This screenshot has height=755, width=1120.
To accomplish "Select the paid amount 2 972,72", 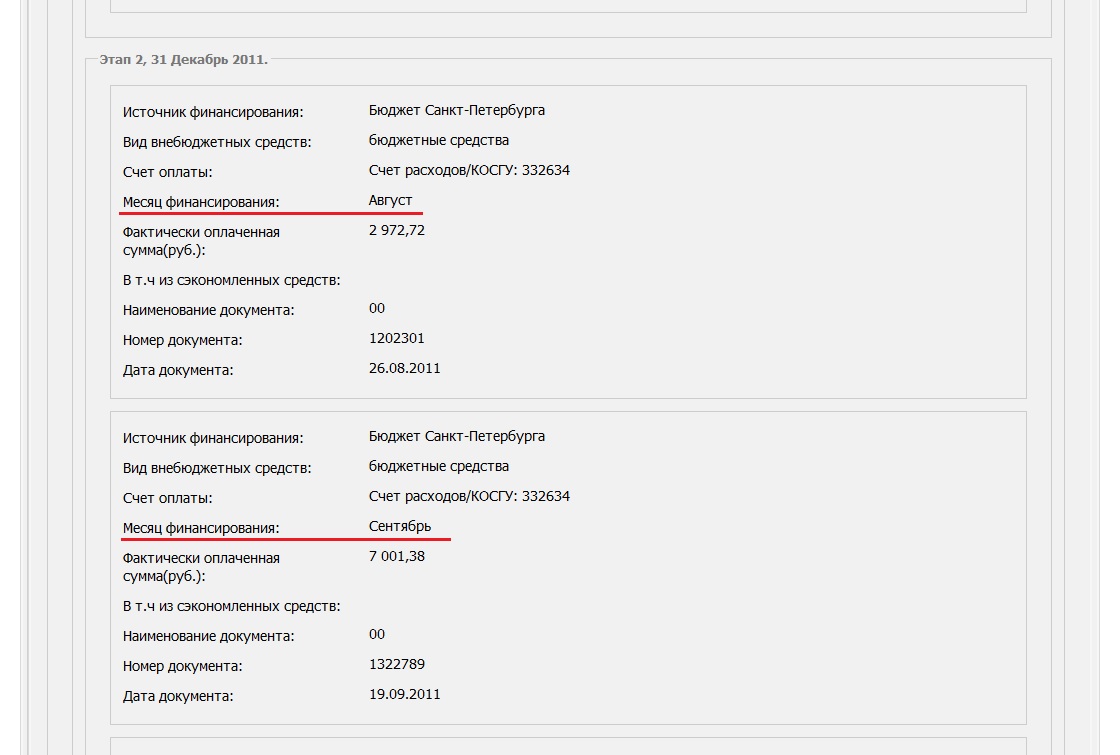I will tap(397, 231).
